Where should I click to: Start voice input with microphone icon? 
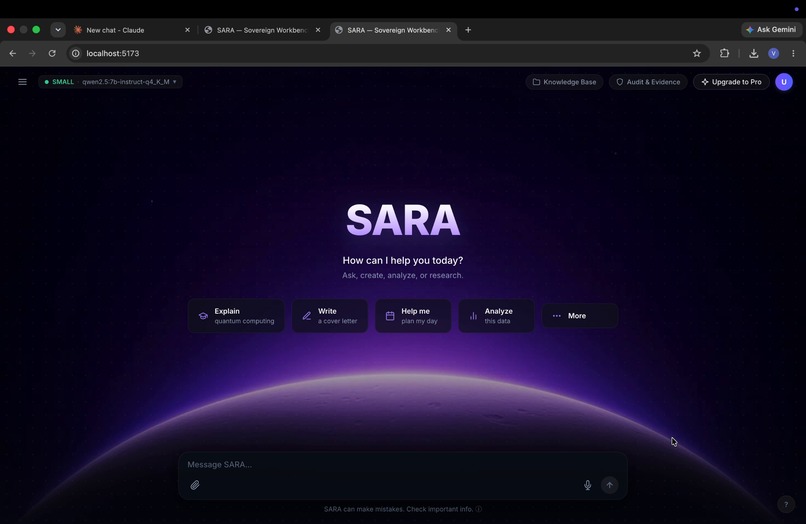coord(588,485)
